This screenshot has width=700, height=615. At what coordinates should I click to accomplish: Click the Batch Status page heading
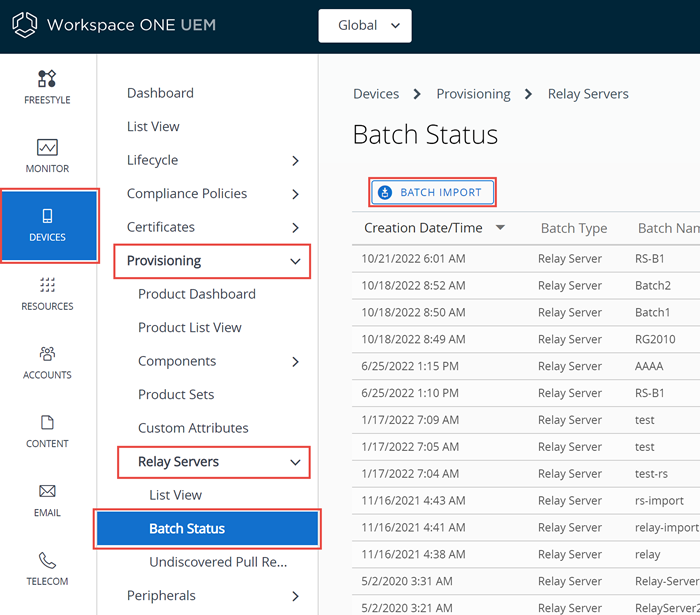tap(425, 134)
